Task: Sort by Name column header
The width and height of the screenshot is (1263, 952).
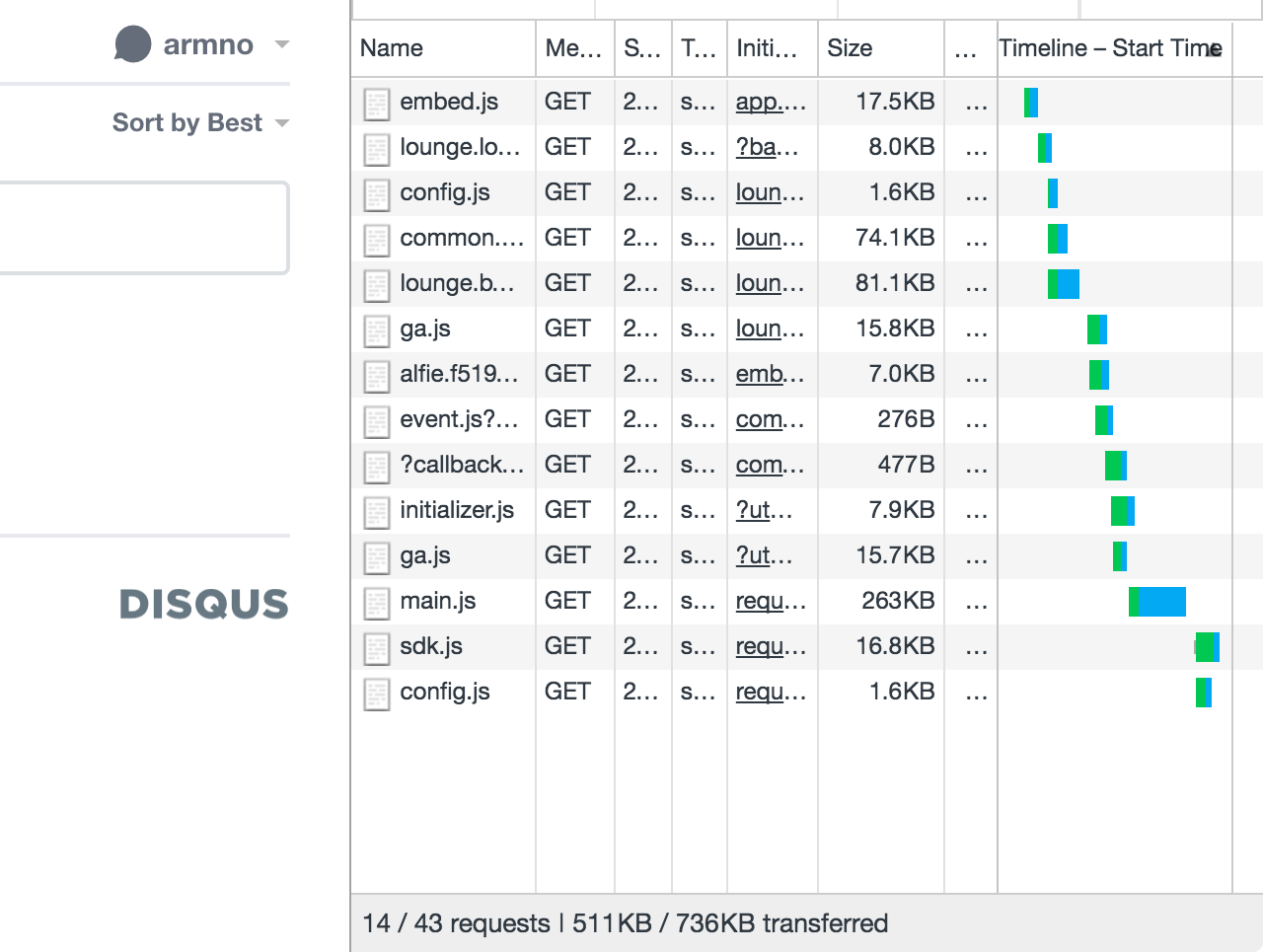Action: (443, 48)
